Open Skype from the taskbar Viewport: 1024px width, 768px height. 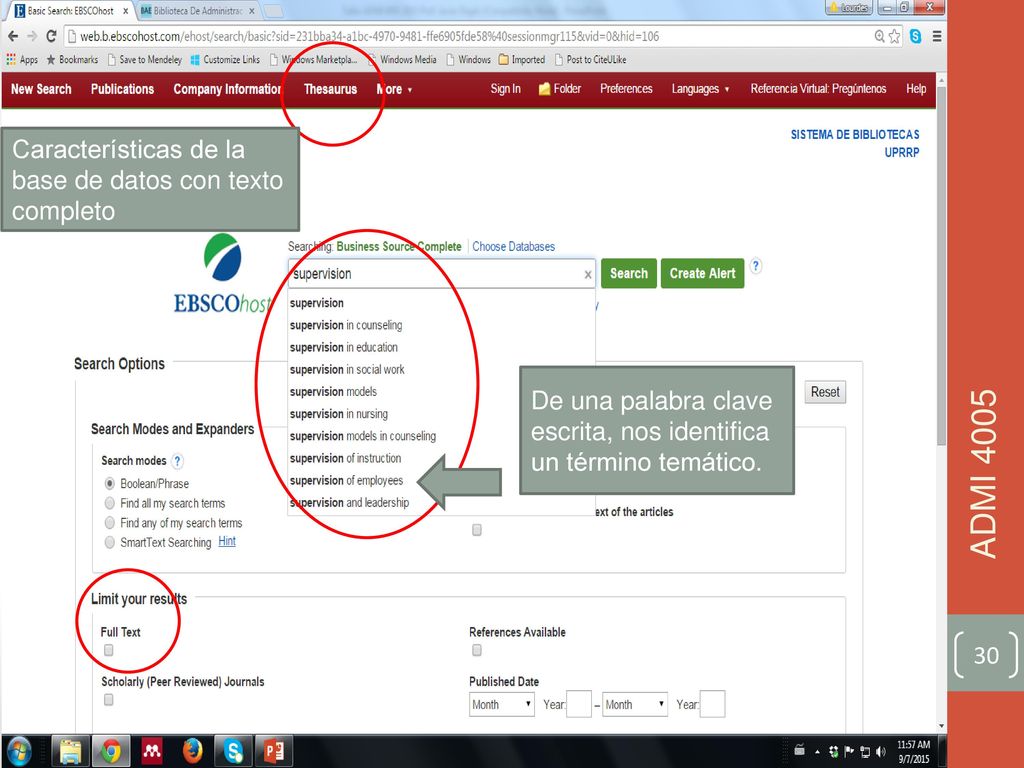click(233, 751)
